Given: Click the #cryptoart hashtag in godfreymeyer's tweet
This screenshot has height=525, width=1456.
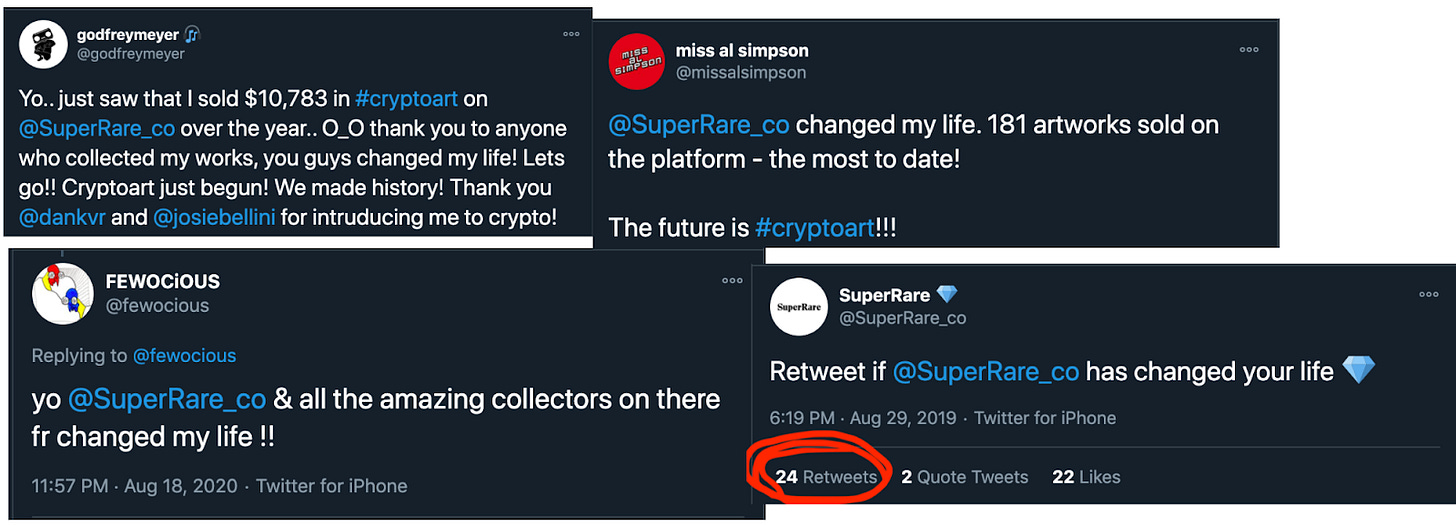Looking at the screenshot, I should pos(406,99).
